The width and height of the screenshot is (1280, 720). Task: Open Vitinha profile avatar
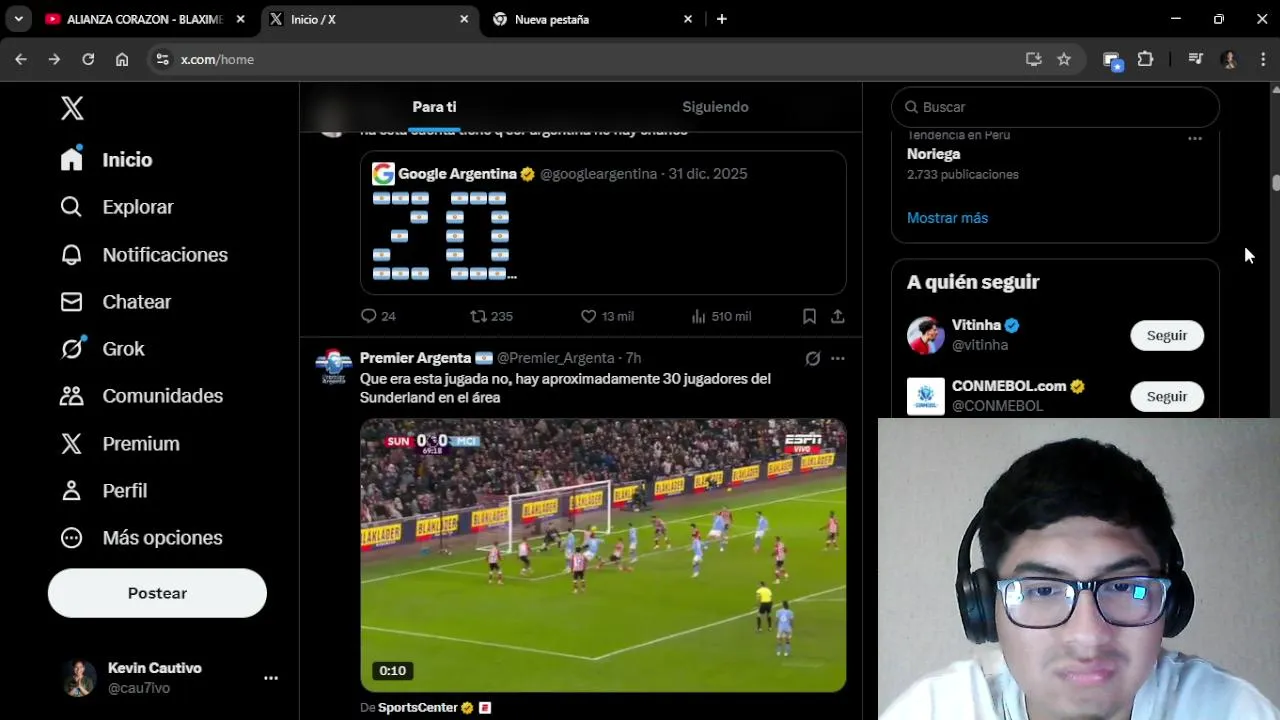pos(926,335)
